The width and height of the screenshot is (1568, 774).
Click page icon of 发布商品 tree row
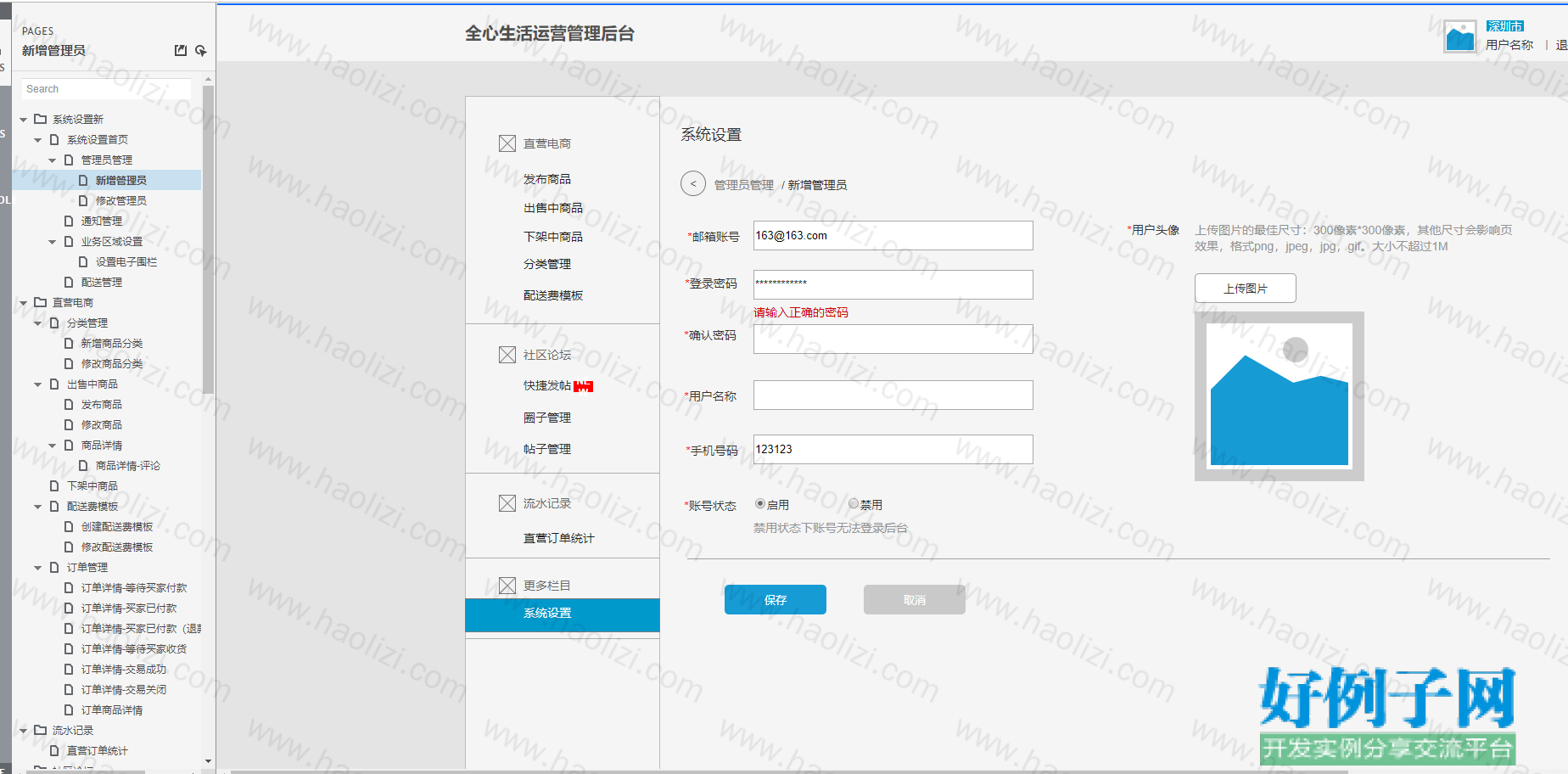(69, 404)
